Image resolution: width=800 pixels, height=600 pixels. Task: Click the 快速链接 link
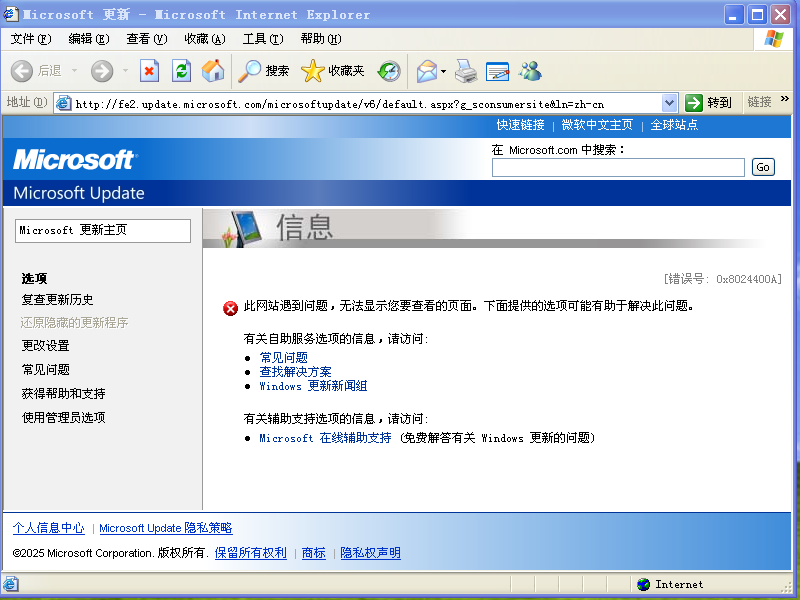(520, 125)
